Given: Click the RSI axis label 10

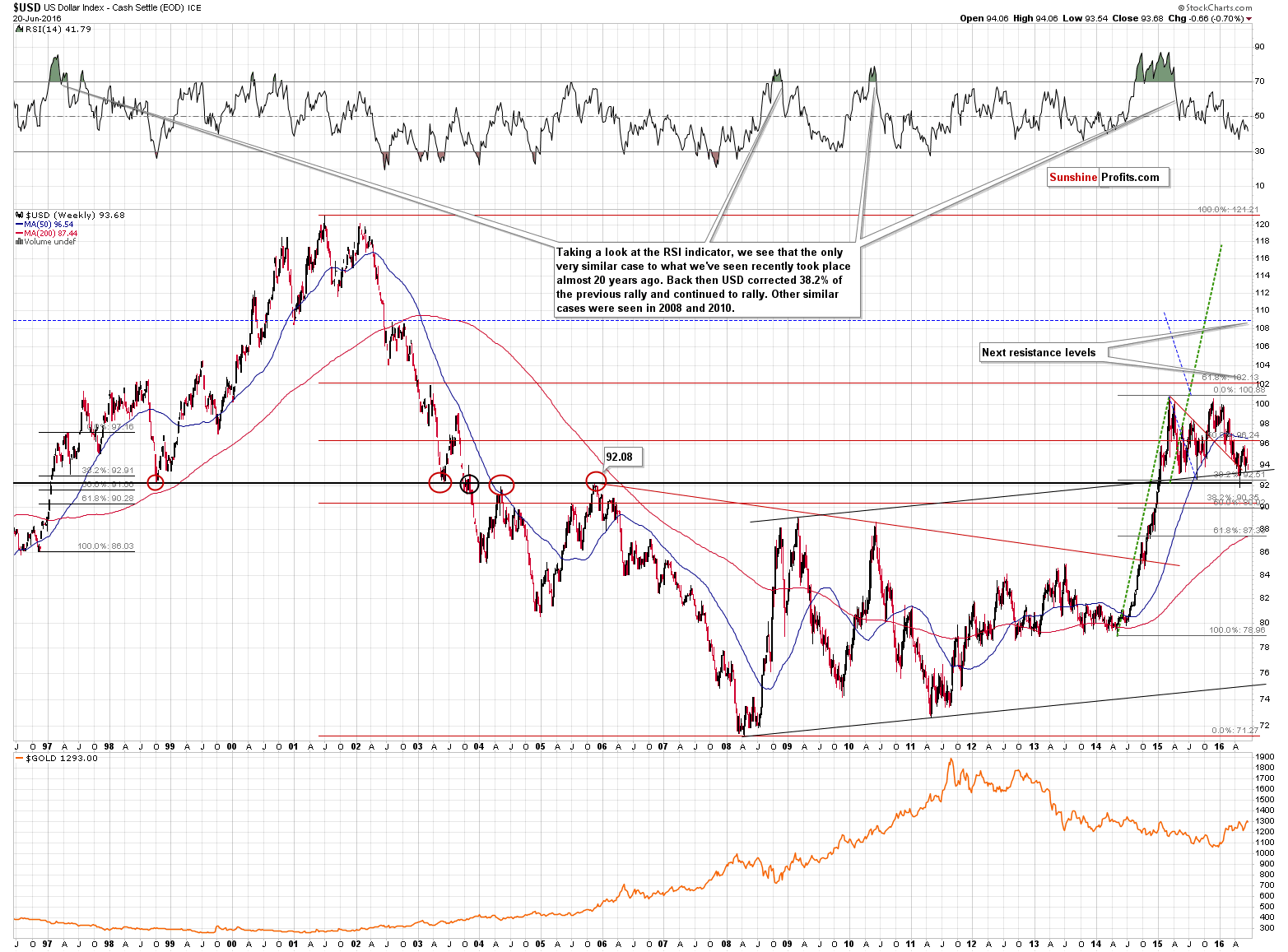Looking at the screenshot, I should pos(1259,186).
